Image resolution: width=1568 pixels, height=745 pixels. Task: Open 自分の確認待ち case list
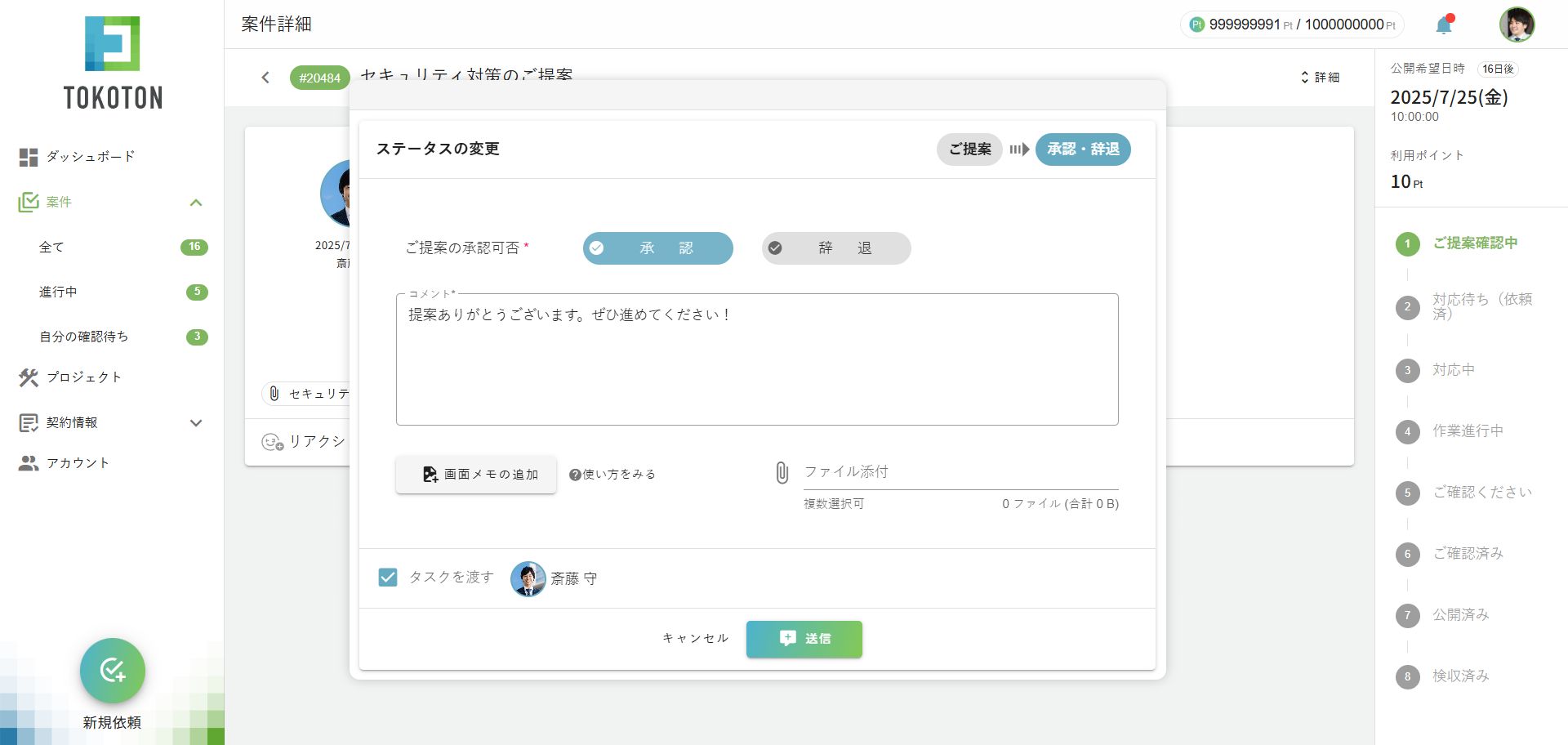pos(83,337)
